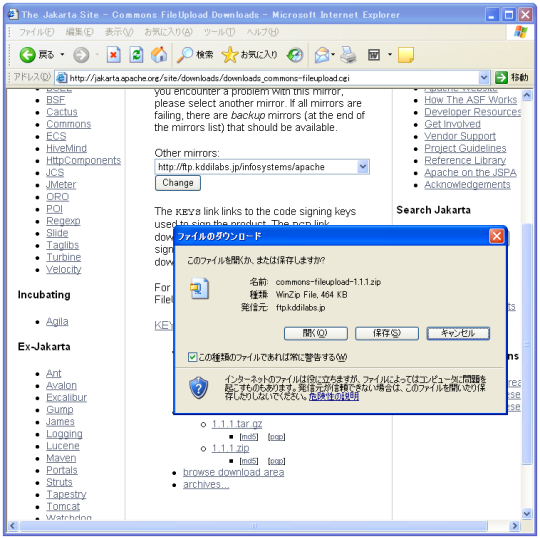Open Favorites with the star icon
Screen dimensions: 540x539
230,55
